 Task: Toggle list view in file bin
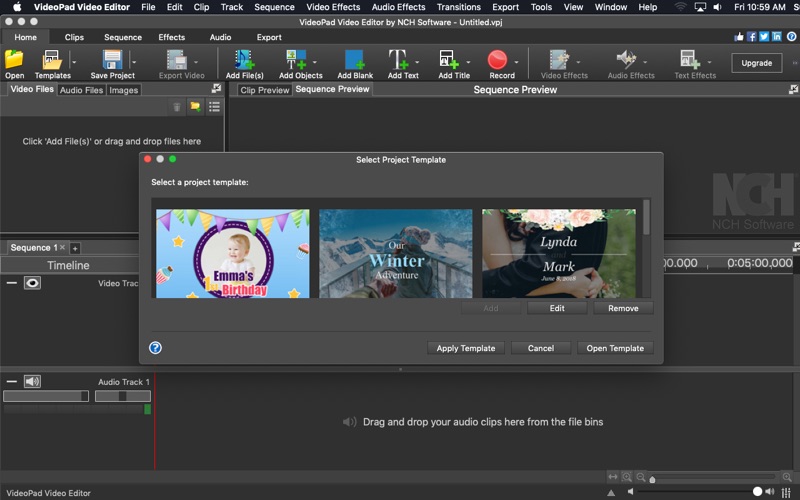pyautogui.click(x=214, y=106)
